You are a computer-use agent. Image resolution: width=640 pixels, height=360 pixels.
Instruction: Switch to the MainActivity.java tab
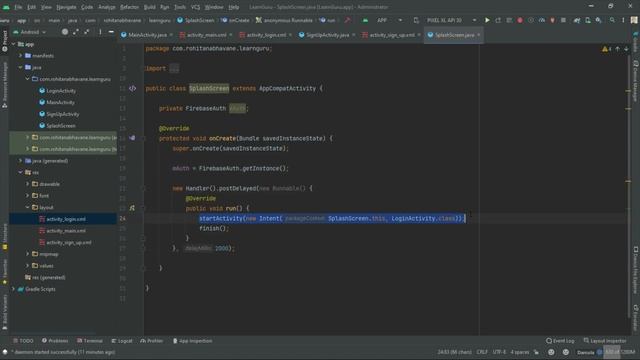pos(147,35)
